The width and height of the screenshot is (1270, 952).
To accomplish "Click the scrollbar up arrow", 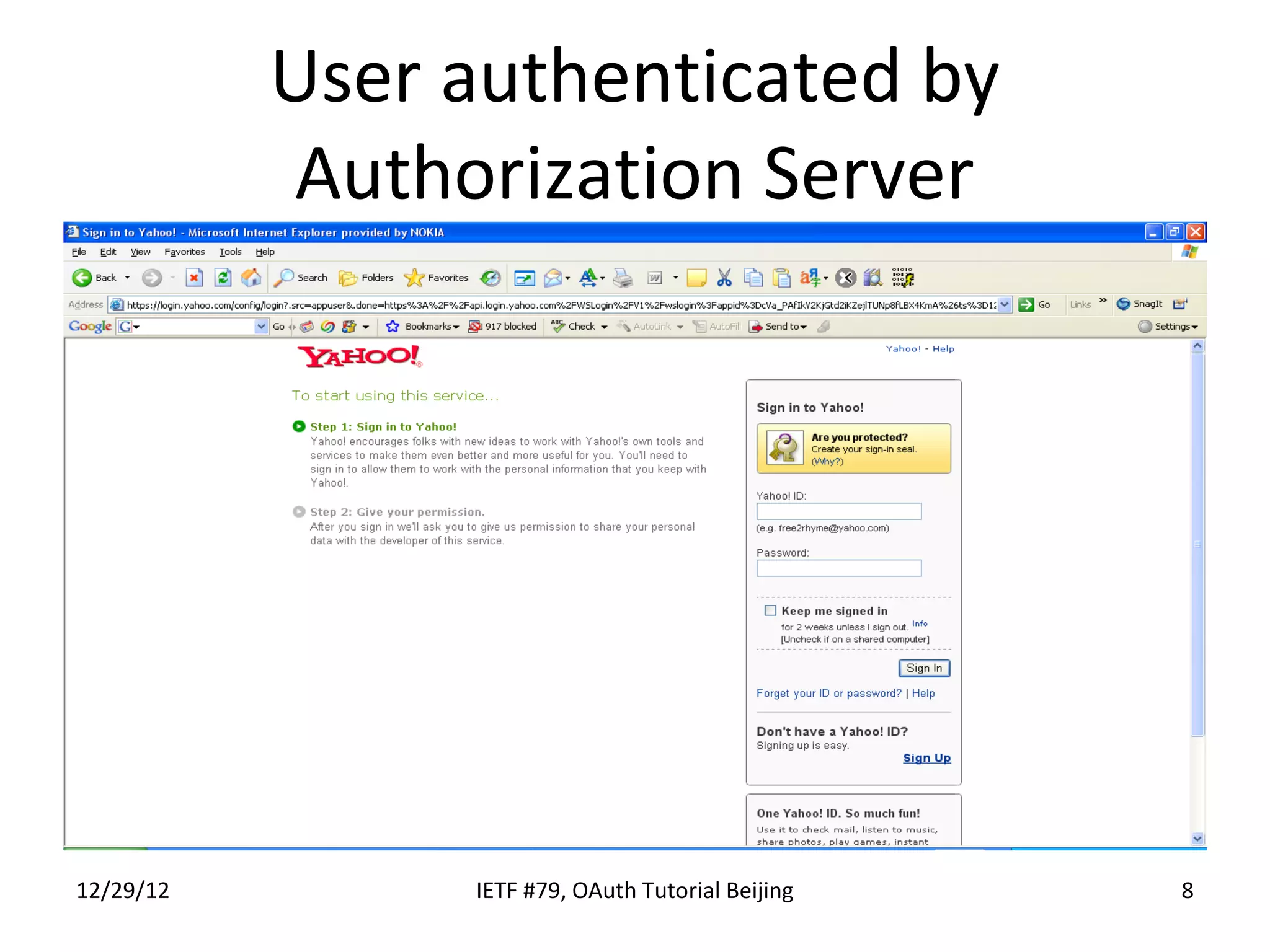I will pos(1197,346).
